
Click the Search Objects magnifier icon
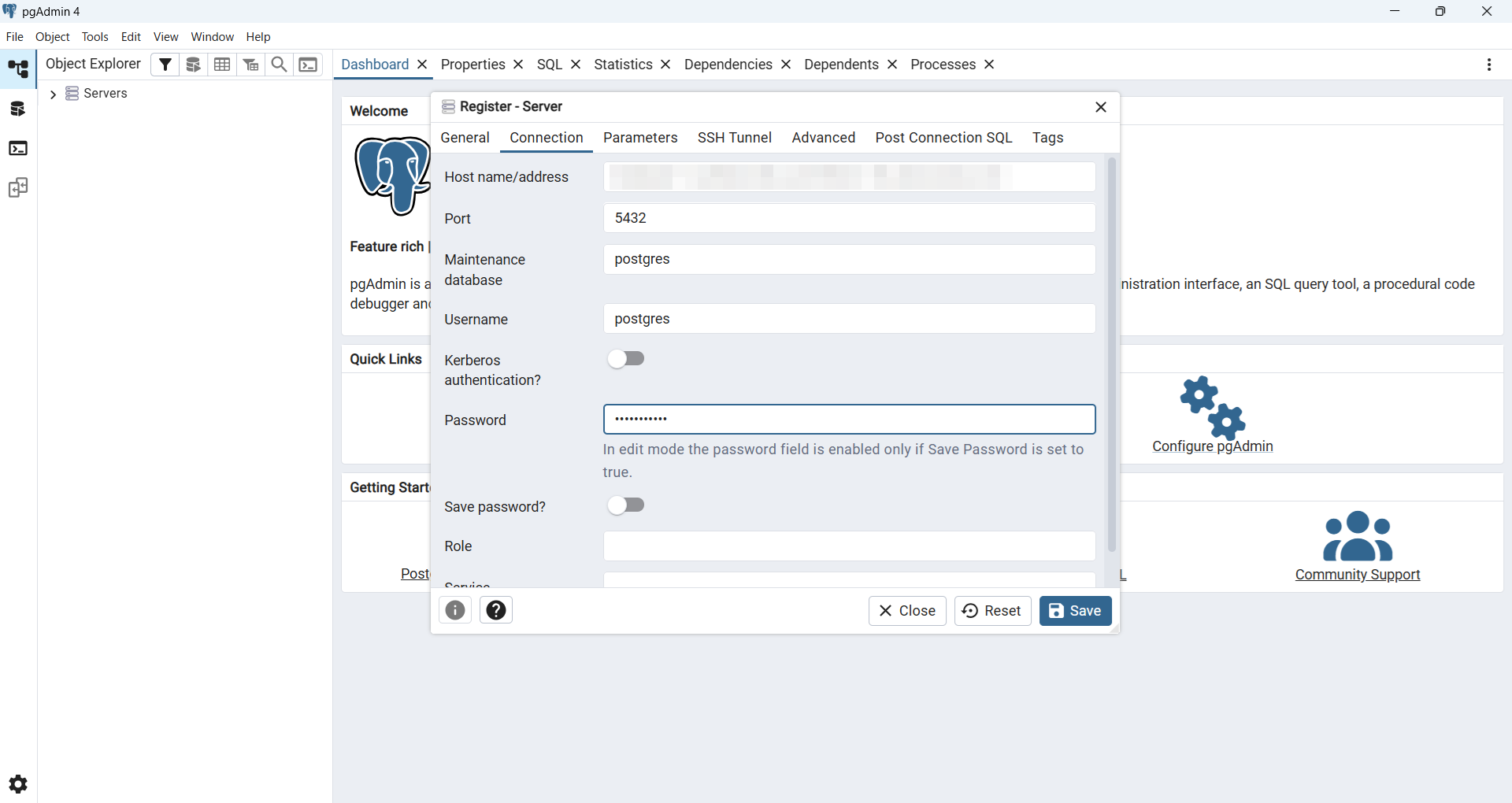[x=279, y=65]
